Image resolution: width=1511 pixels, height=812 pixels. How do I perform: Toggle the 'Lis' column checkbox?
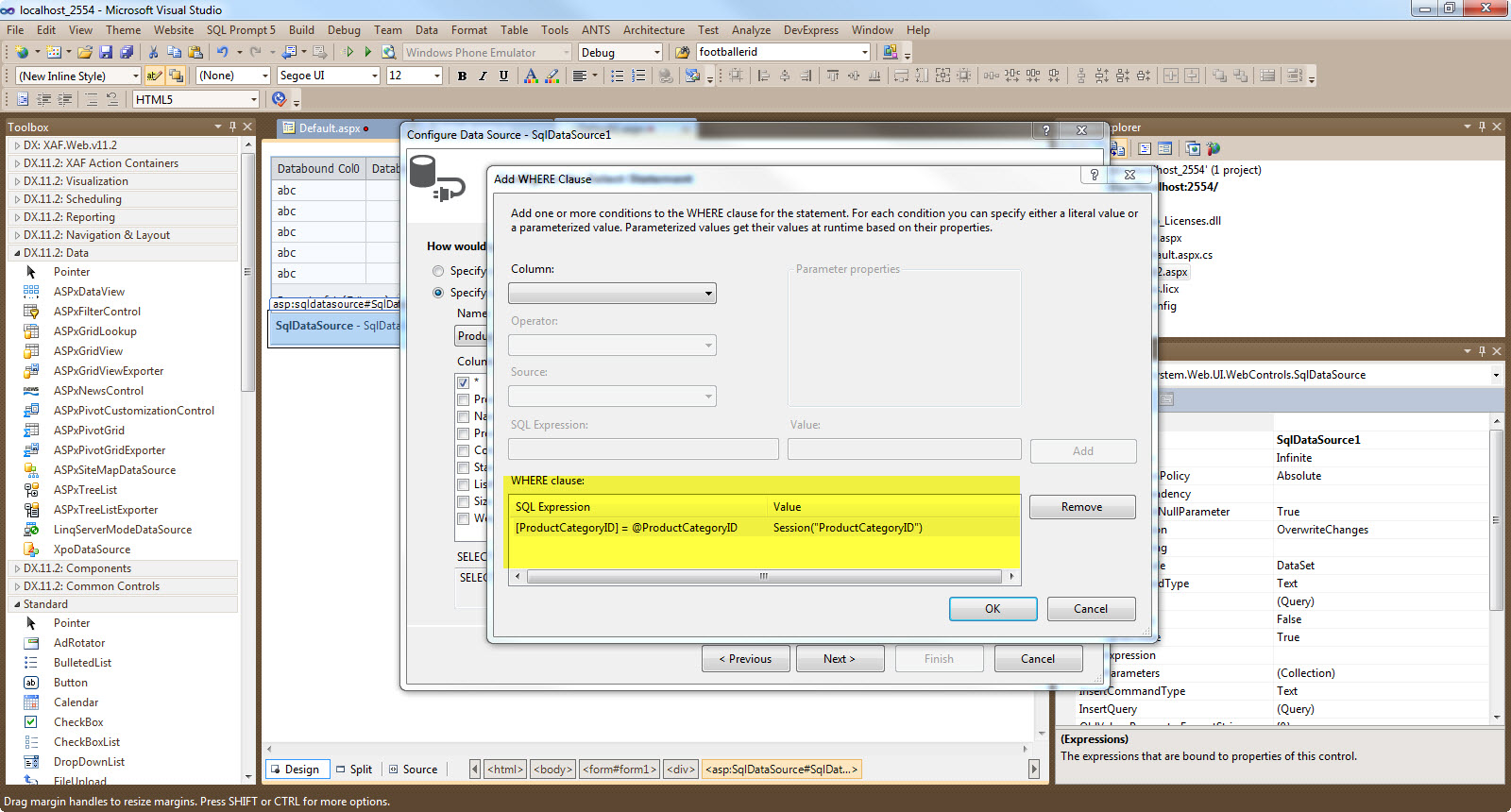464,484
